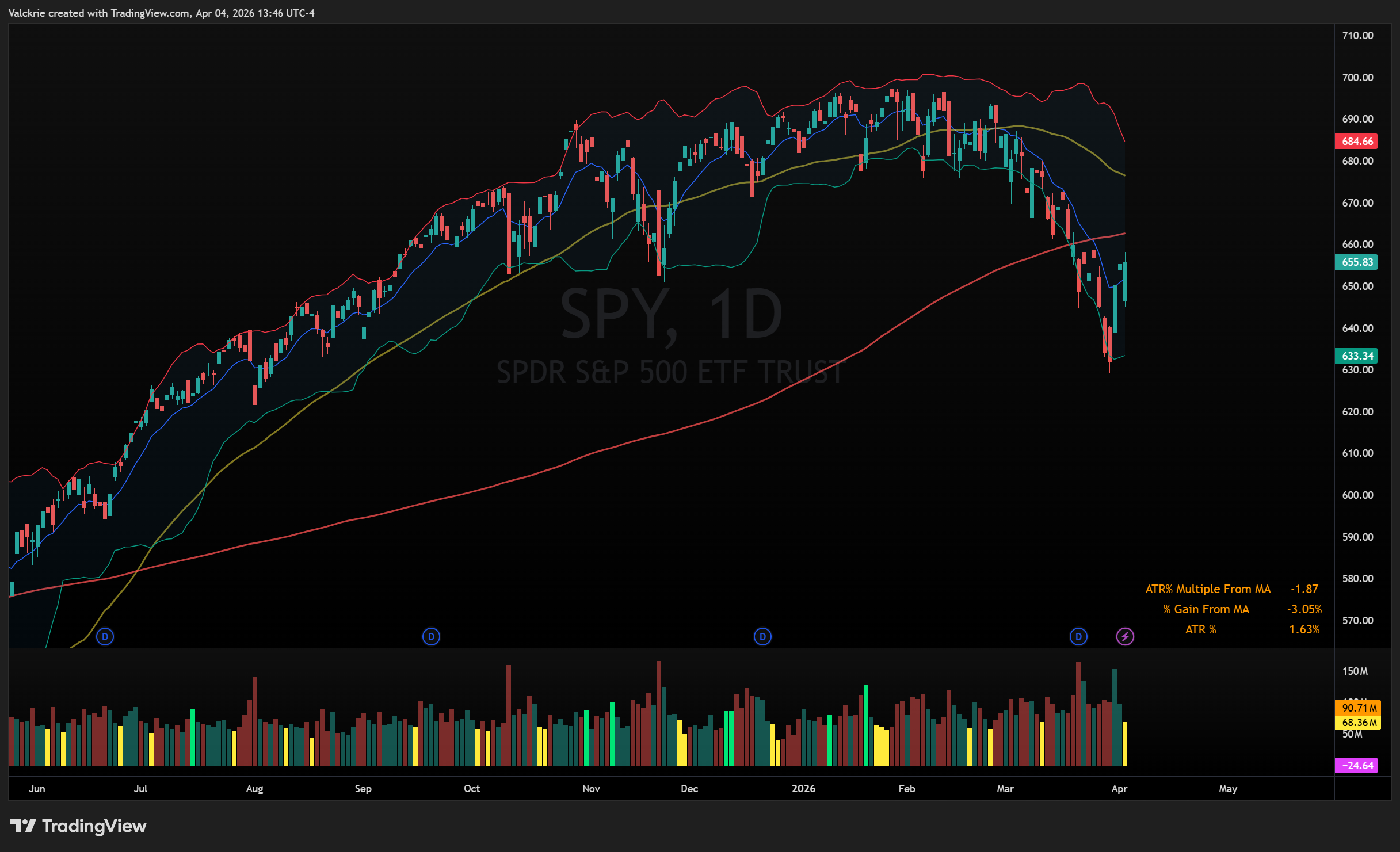Select the green 655.83 current price label
1400x852 pixels.
tap(1357, 262)
